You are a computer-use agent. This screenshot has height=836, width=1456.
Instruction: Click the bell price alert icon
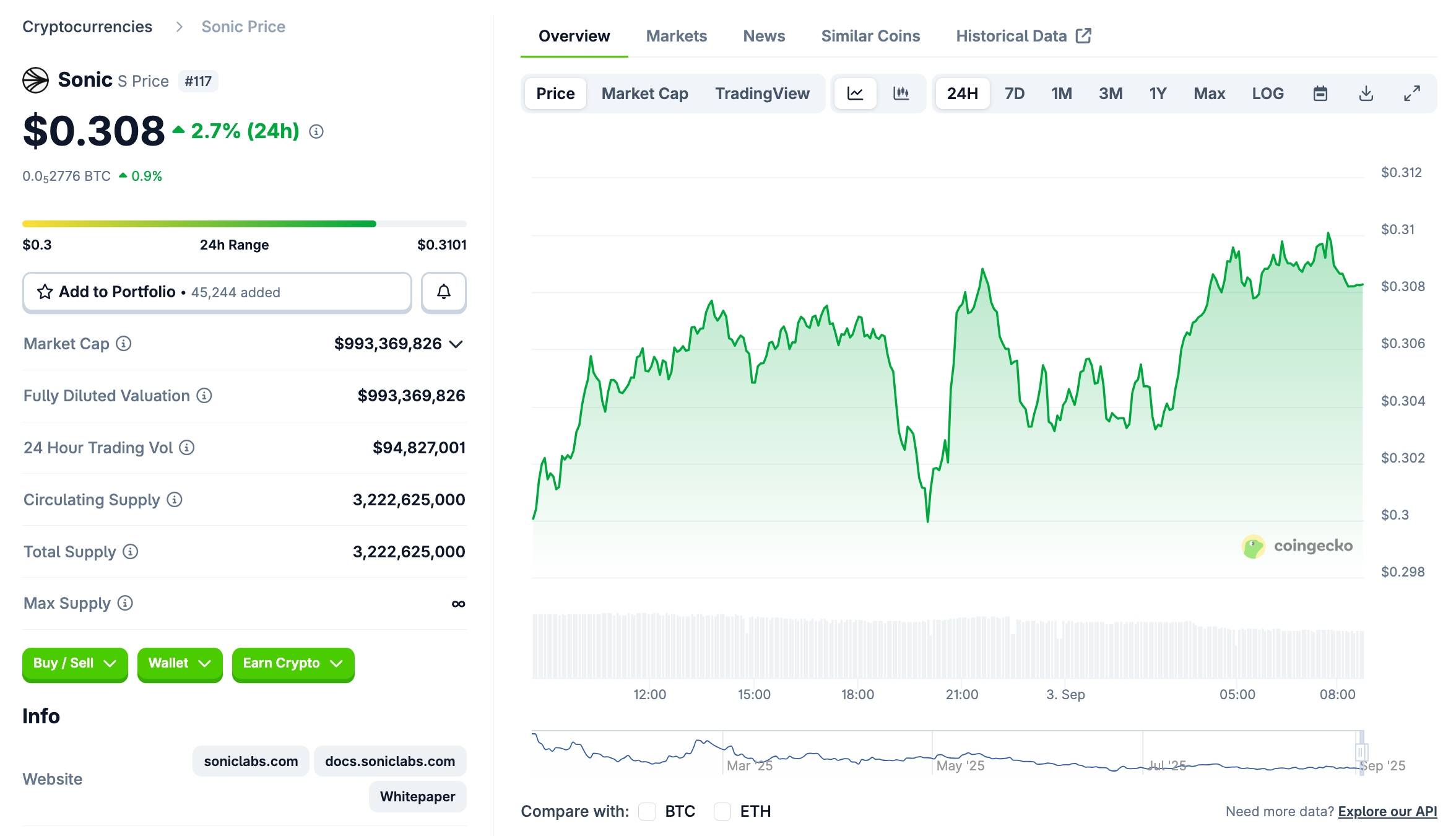pyautogui.click(x=444, y=292)
